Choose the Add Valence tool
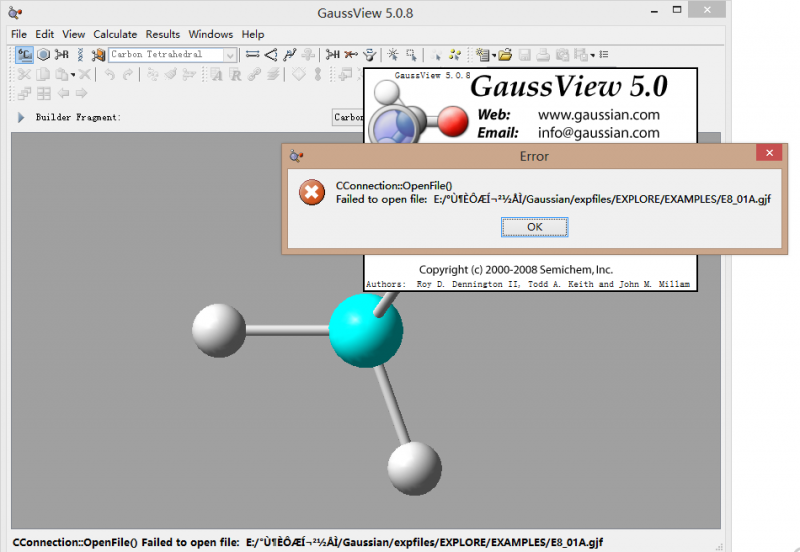This screenshot has width=800, height=552. pyautogui.click(x=333, y=54)
